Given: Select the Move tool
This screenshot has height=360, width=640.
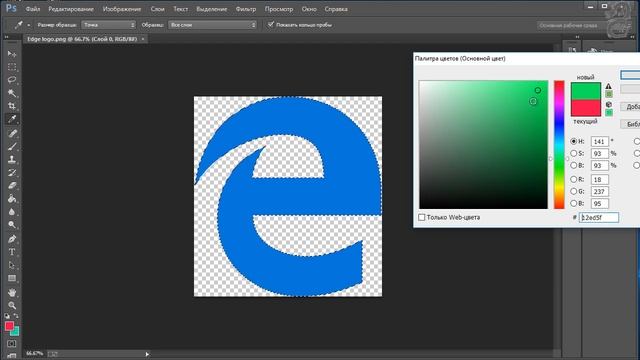Looking at the screenshot, I should coord(12,54).
